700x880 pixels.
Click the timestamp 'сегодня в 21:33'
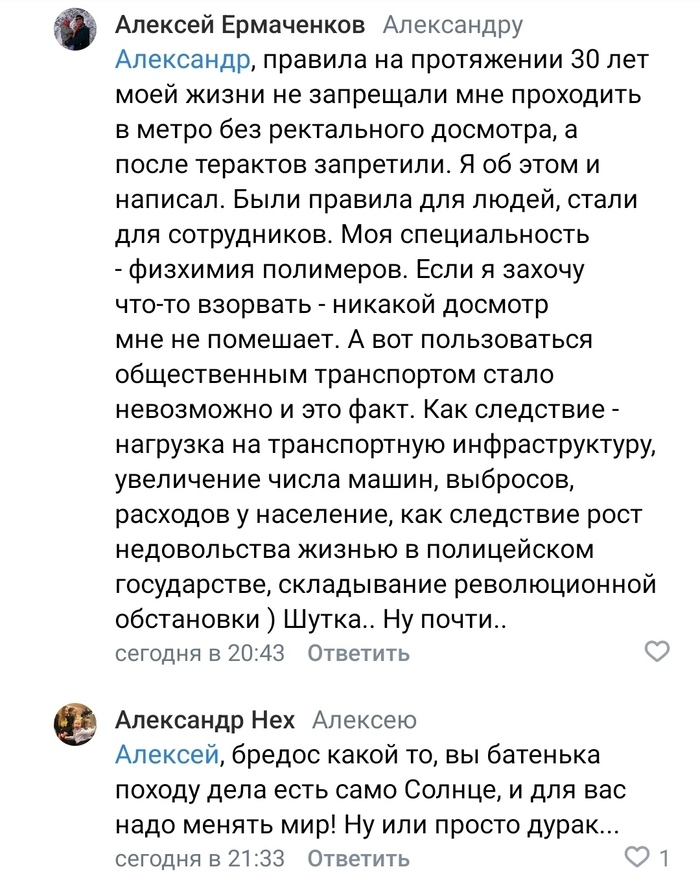pos(200,858)
